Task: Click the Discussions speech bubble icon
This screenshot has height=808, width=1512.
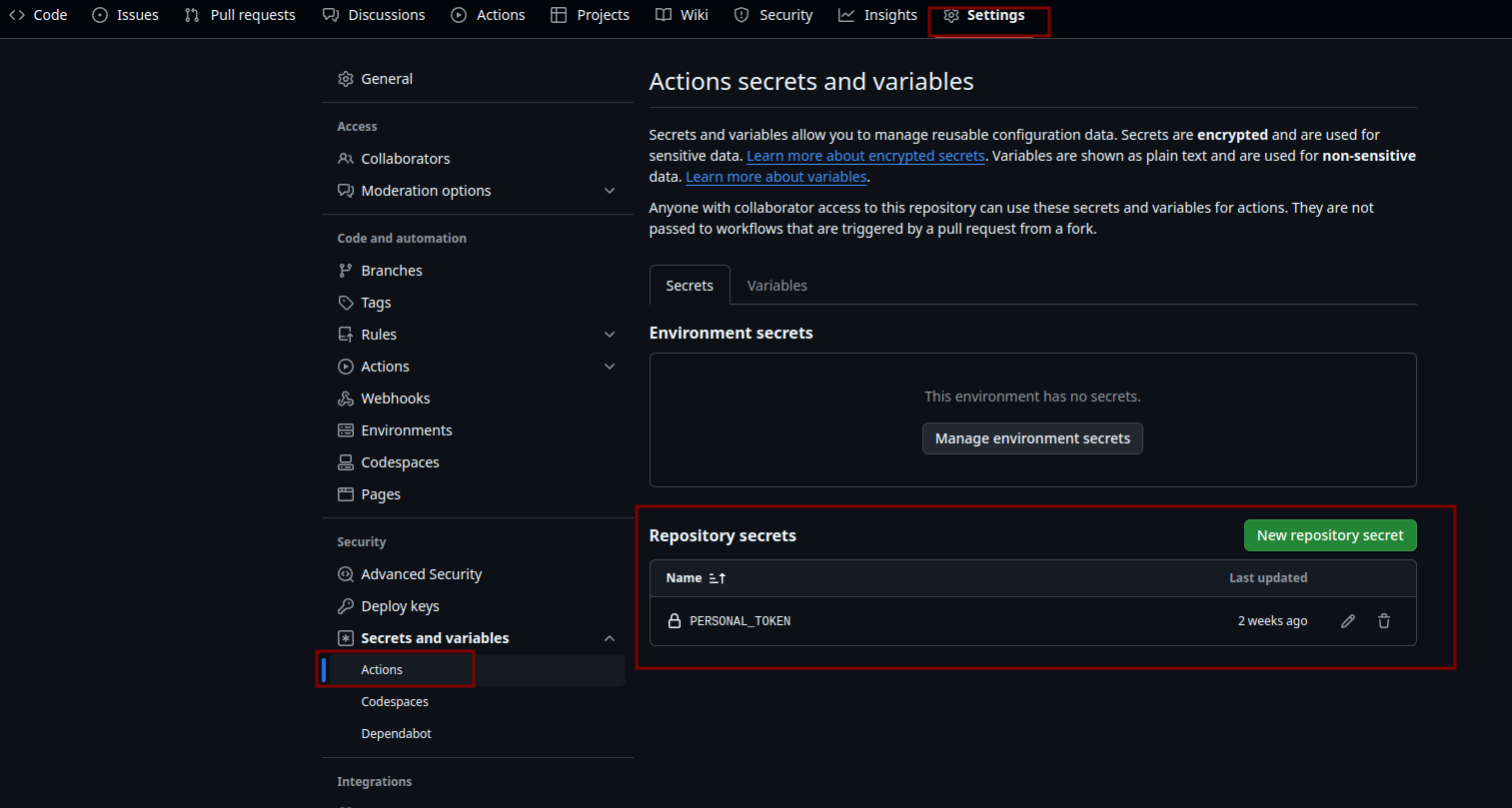Action: click(x=331, y=15)
